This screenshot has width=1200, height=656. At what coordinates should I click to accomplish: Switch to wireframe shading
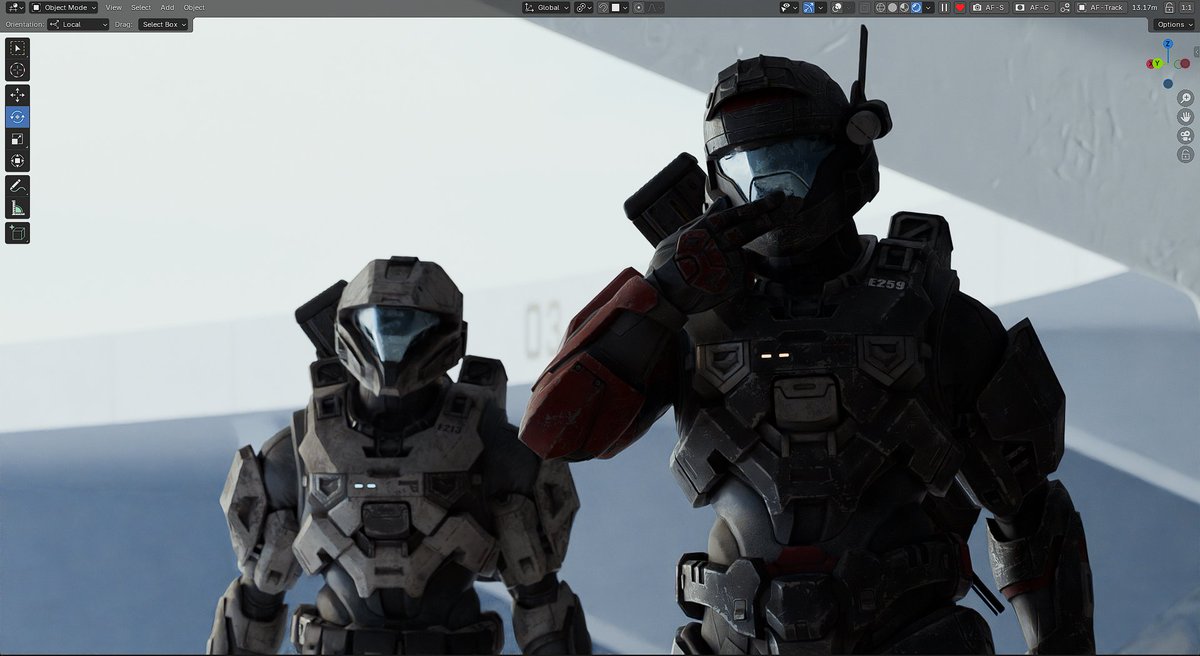click(880, 7)
